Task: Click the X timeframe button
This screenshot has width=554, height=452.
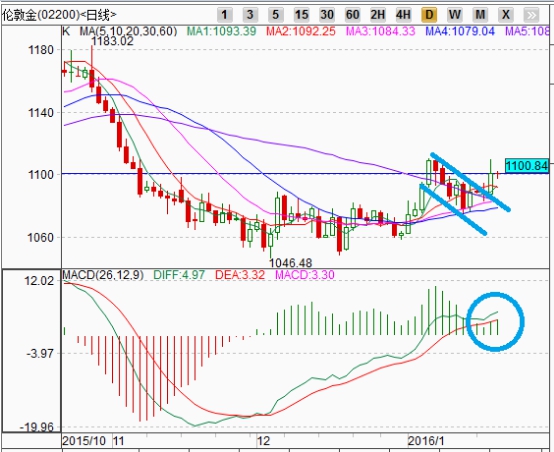Action: [x=506, y=15]
